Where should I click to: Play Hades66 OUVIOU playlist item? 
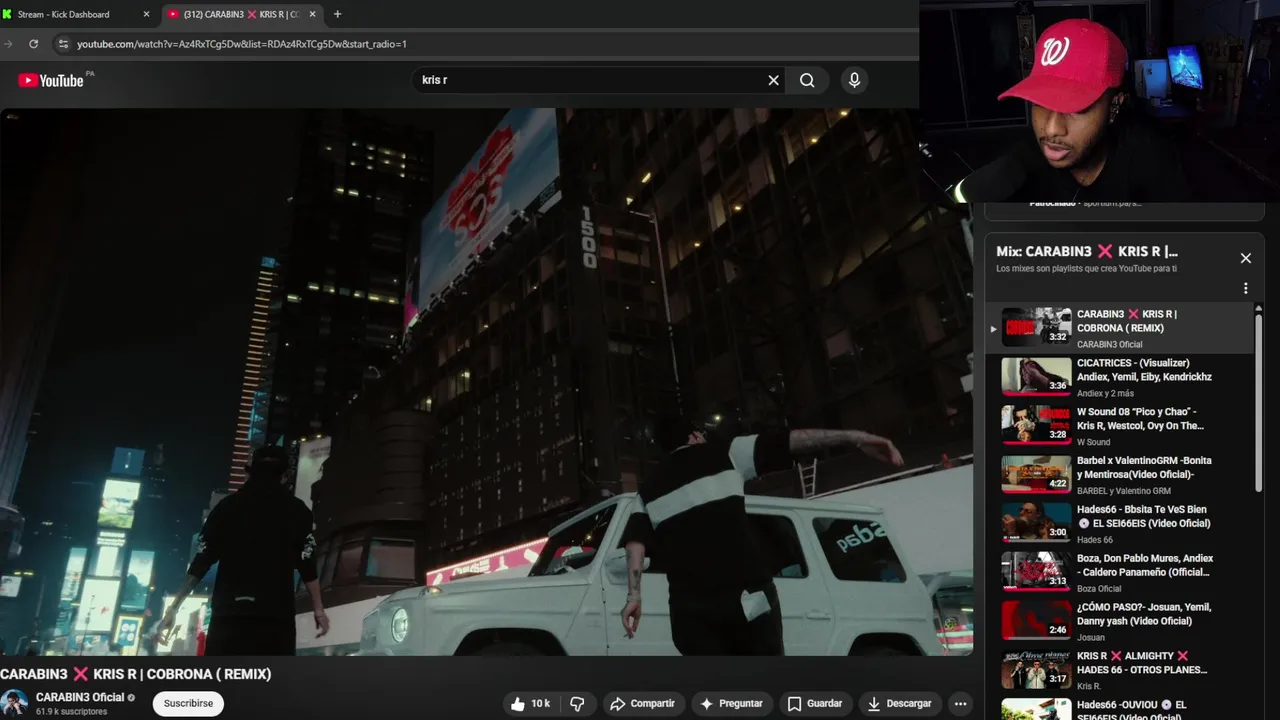(1120, 708)
